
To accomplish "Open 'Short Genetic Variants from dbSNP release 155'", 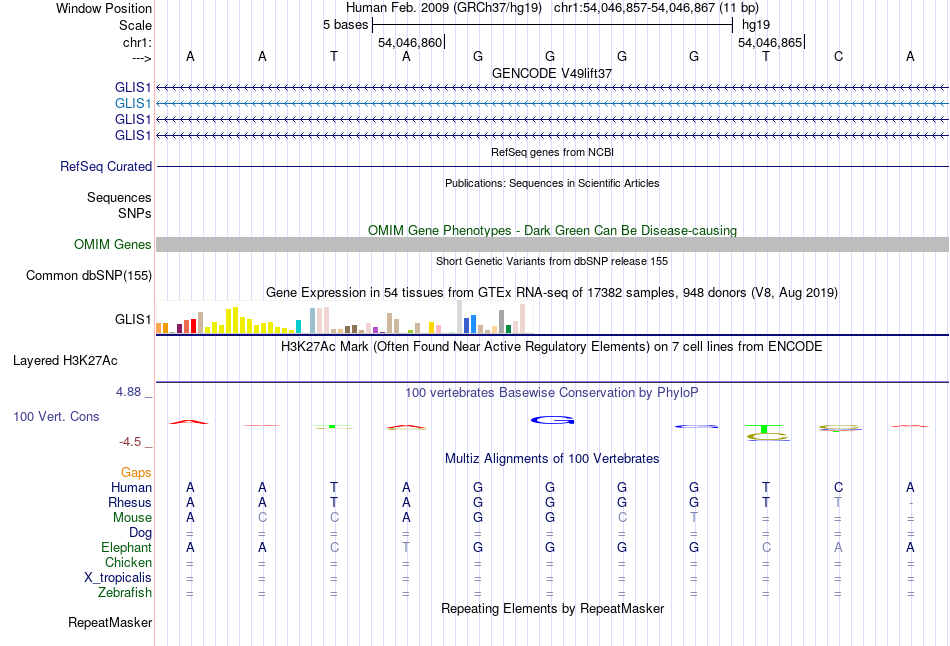I will 552,261.
